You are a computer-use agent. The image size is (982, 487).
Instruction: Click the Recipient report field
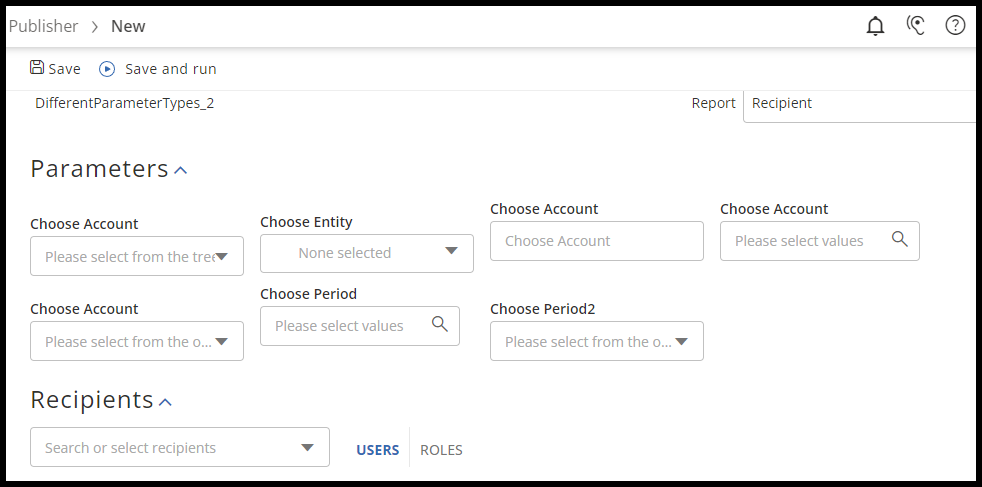point(860,103)
